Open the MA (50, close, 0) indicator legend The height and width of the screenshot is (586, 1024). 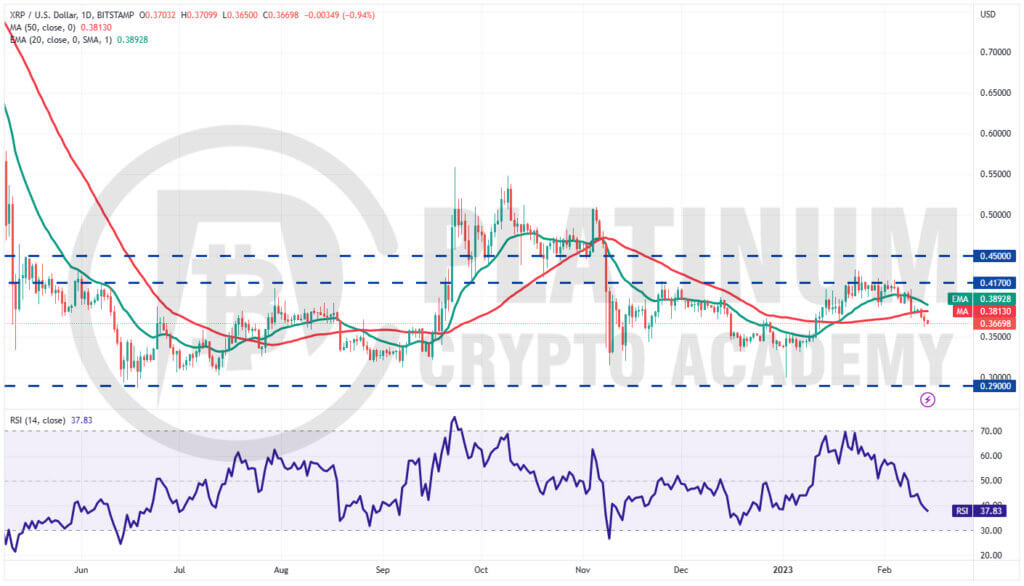(42, 27)
